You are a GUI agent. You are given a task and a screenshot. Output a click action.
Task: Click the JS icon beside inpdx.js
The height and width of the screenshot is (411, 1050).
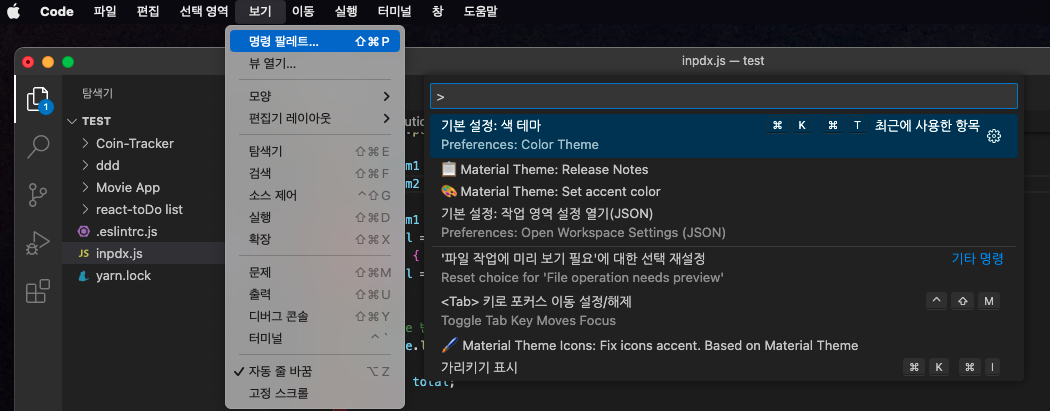pyautogui.click(x=84, y=254)
